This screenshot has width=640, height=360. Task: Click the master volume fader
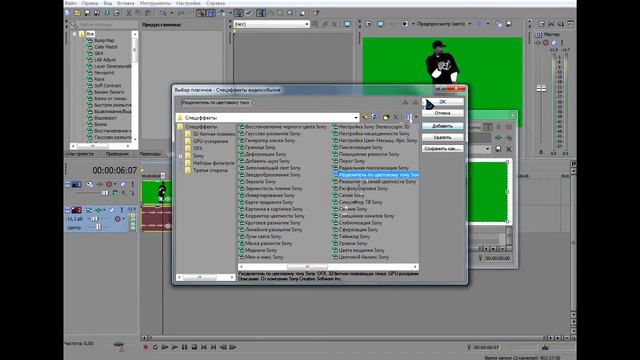tap(541, 88)
